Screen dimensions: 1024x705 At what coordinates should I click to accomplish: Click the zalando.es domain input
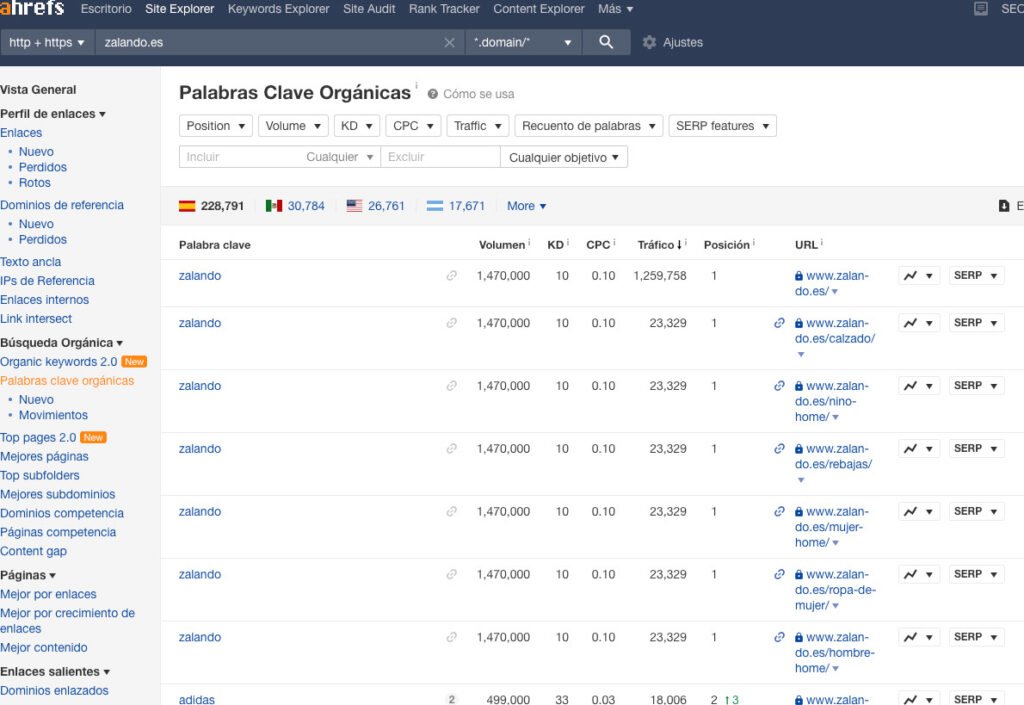tap(268, 42)
